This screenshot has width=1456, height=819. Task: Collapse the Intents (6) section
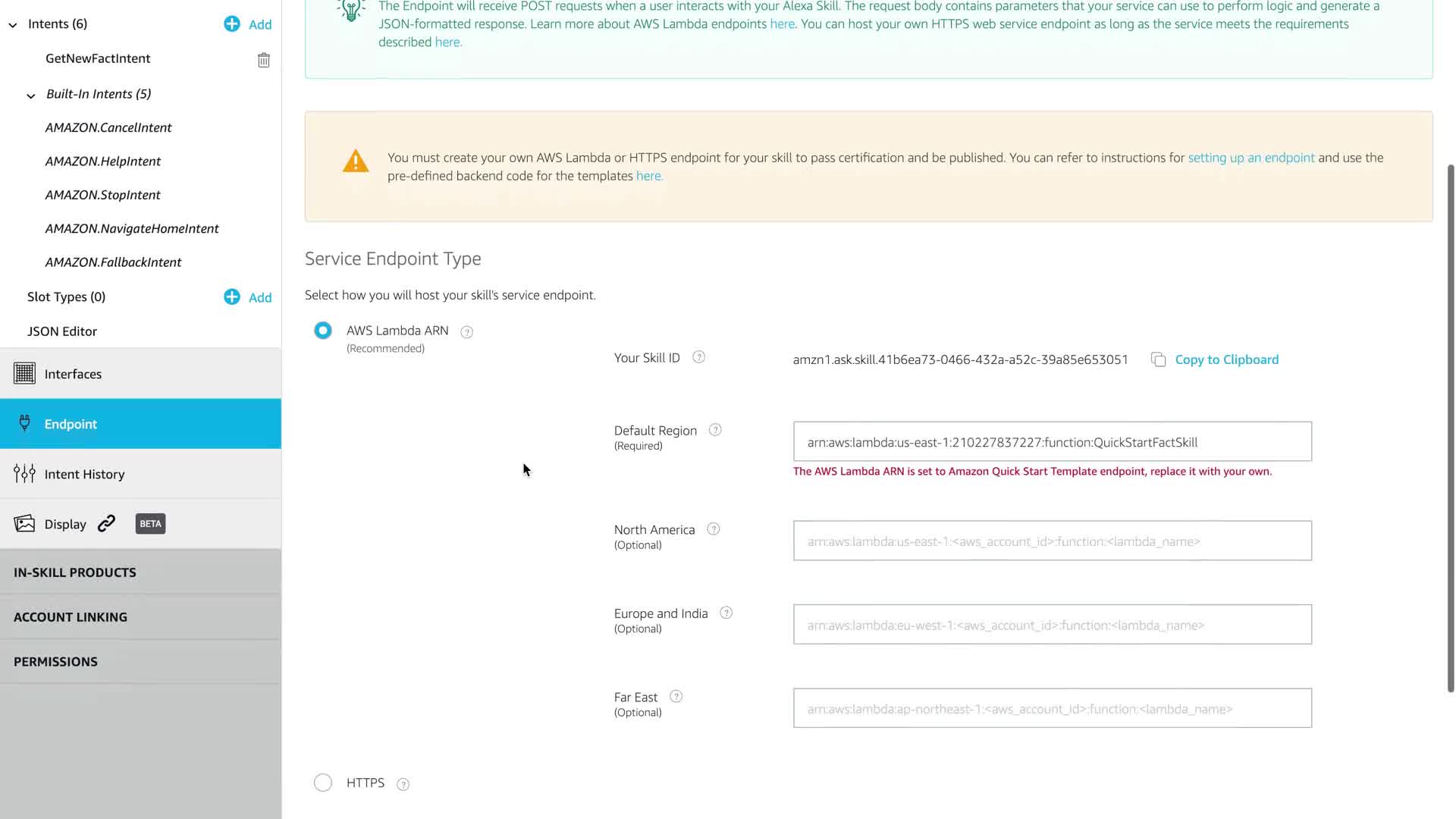[x=13, y=25]
